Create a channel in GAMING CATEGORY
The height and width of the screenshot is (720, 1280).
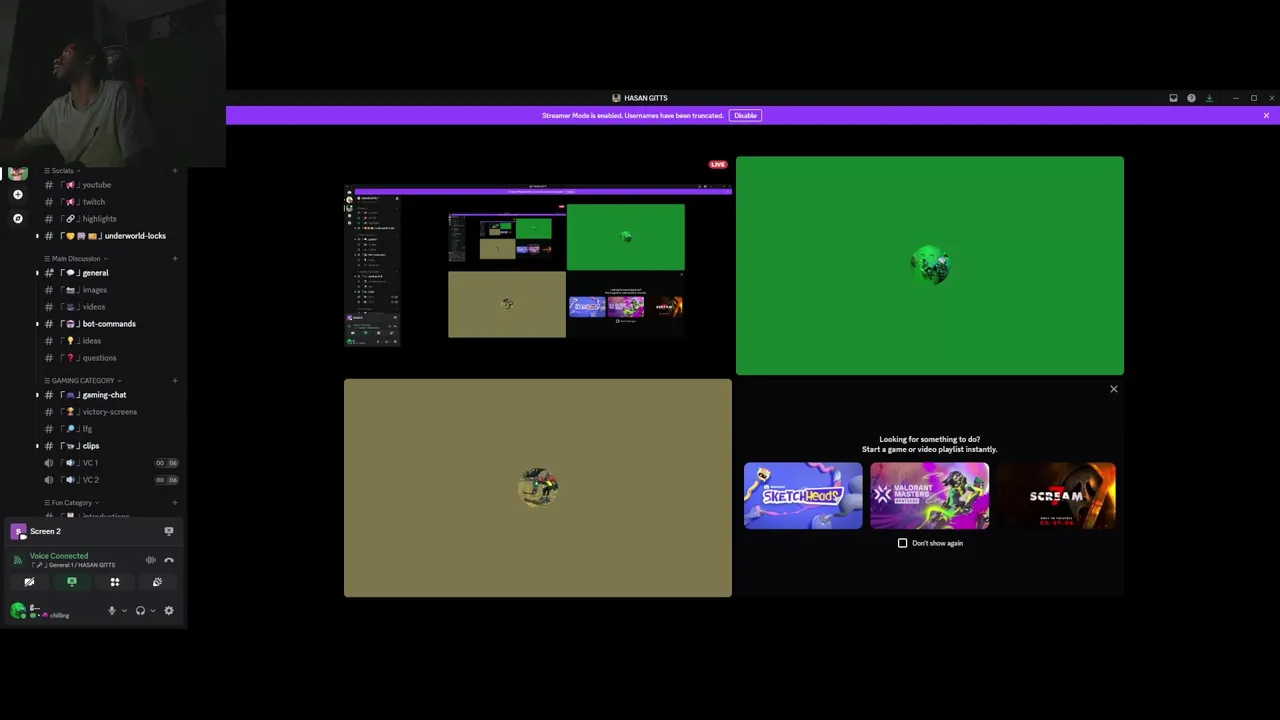click(x=175, y=381)
